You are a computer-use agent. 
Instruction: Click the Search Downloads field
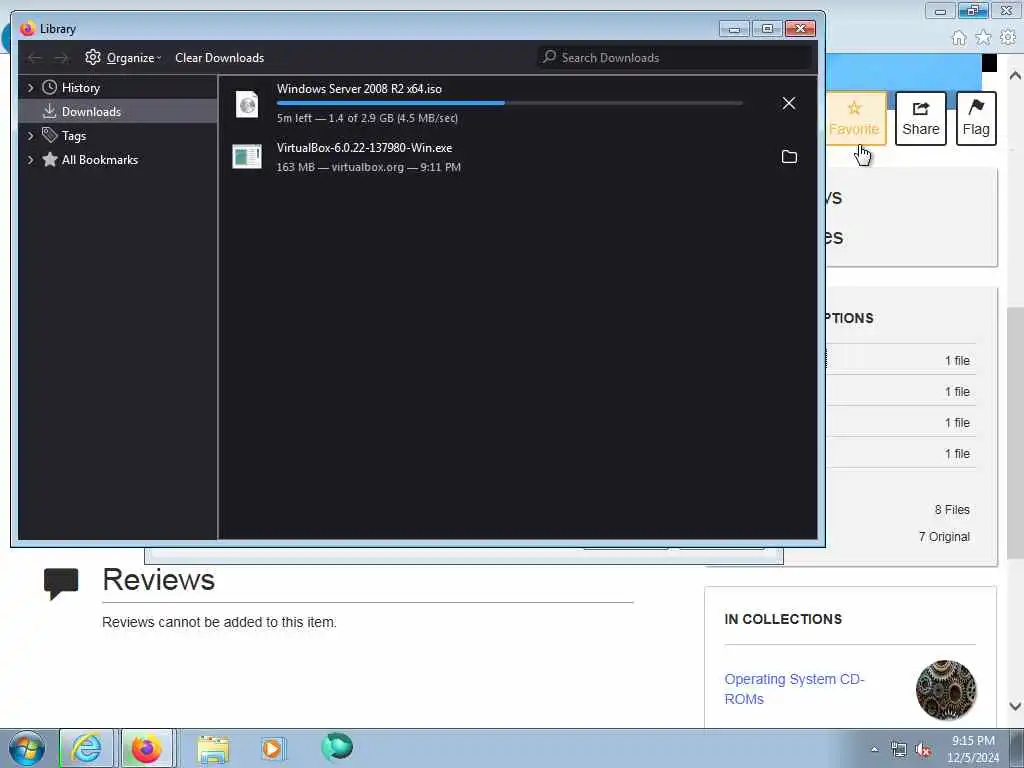[x=675, y=57]
